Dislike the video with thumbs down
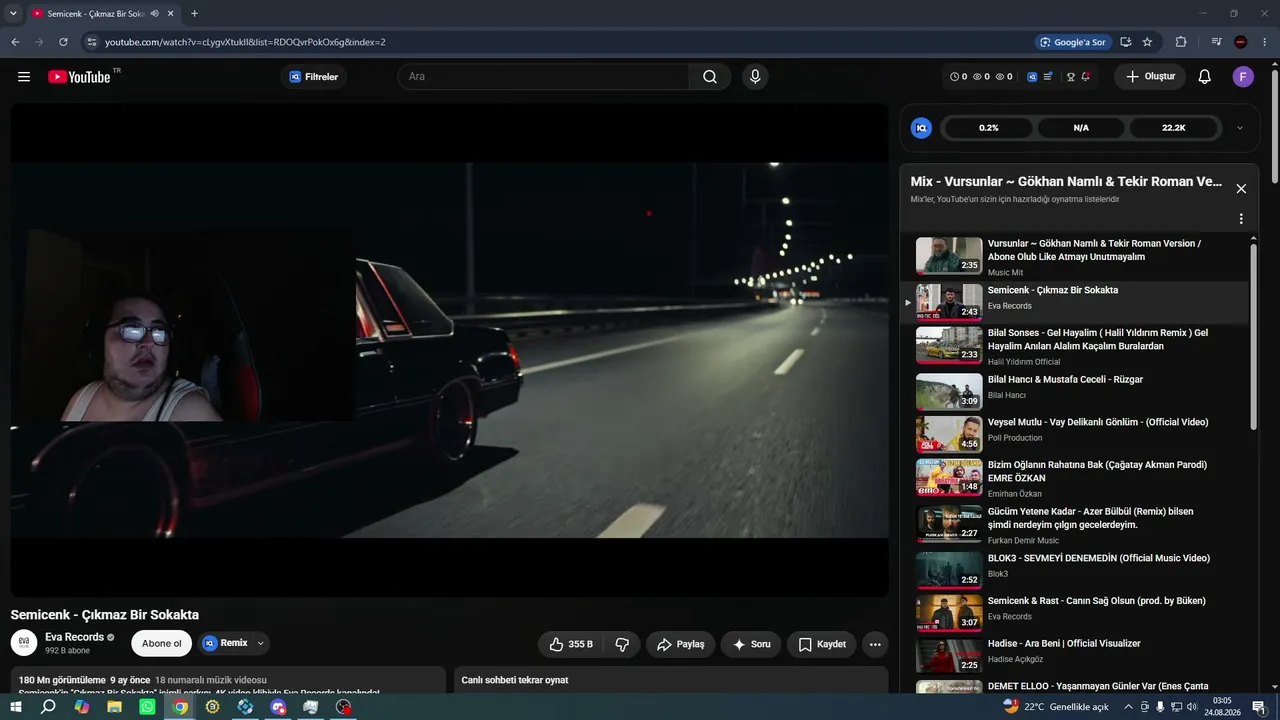Viewport: 1280px width, 720px height. pos(622,644)
